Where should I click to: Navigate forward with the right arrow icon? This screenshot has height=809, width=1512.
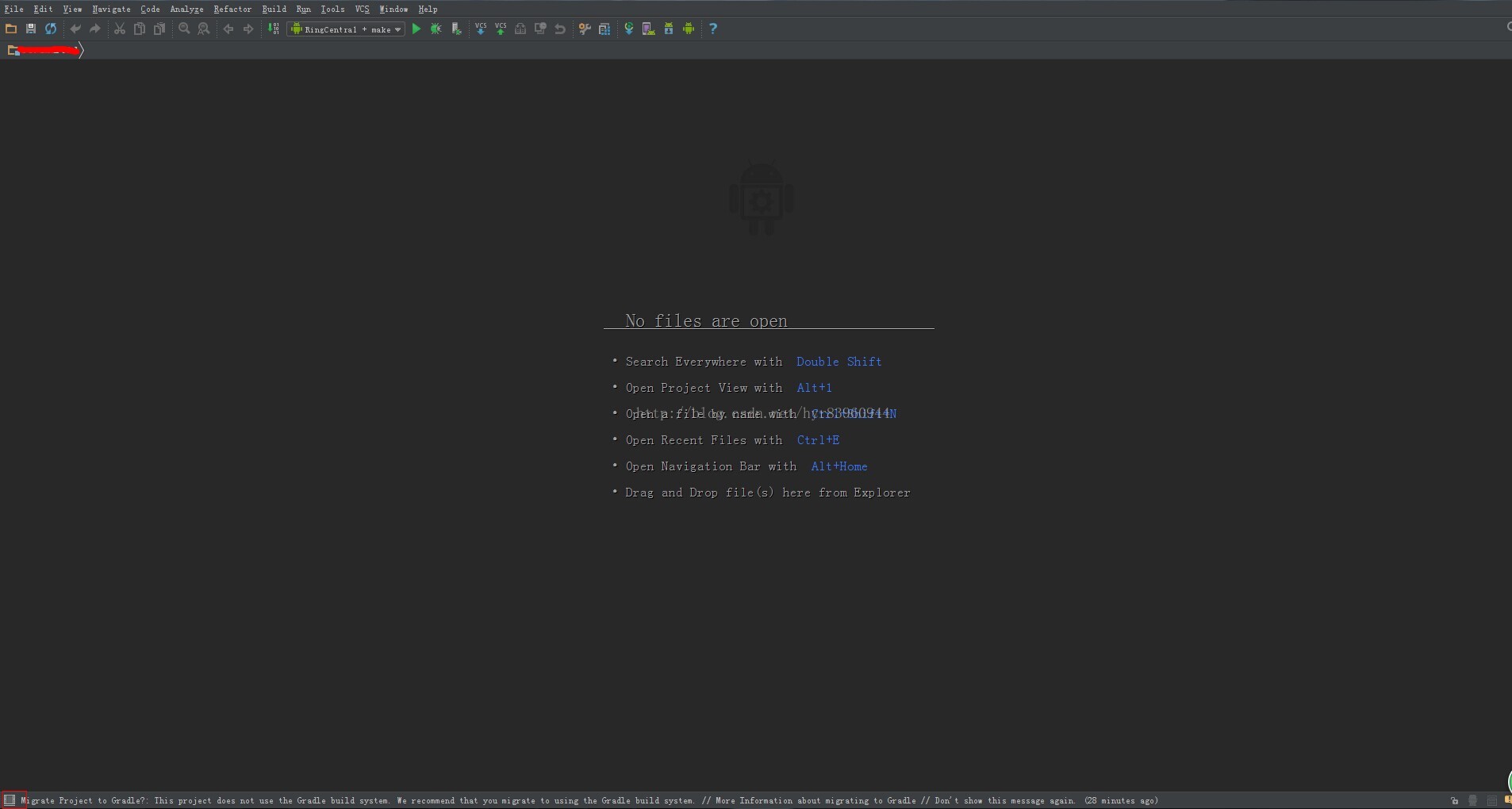[x=248, y=29]
